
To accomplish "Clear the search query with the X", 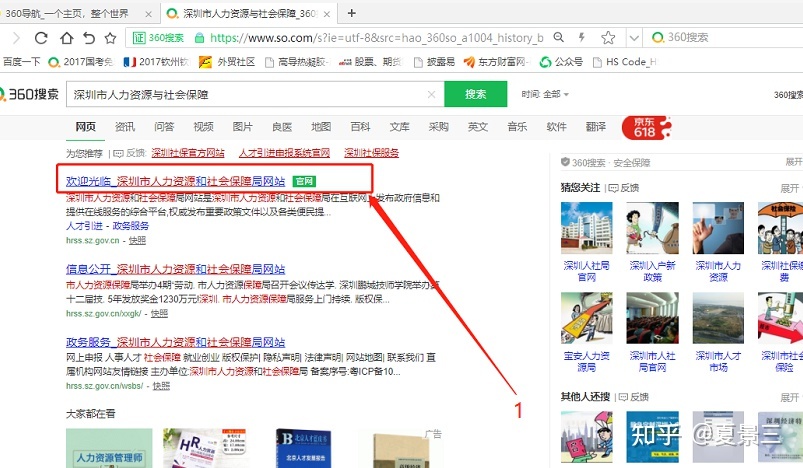I will click(x=432, y=95).
